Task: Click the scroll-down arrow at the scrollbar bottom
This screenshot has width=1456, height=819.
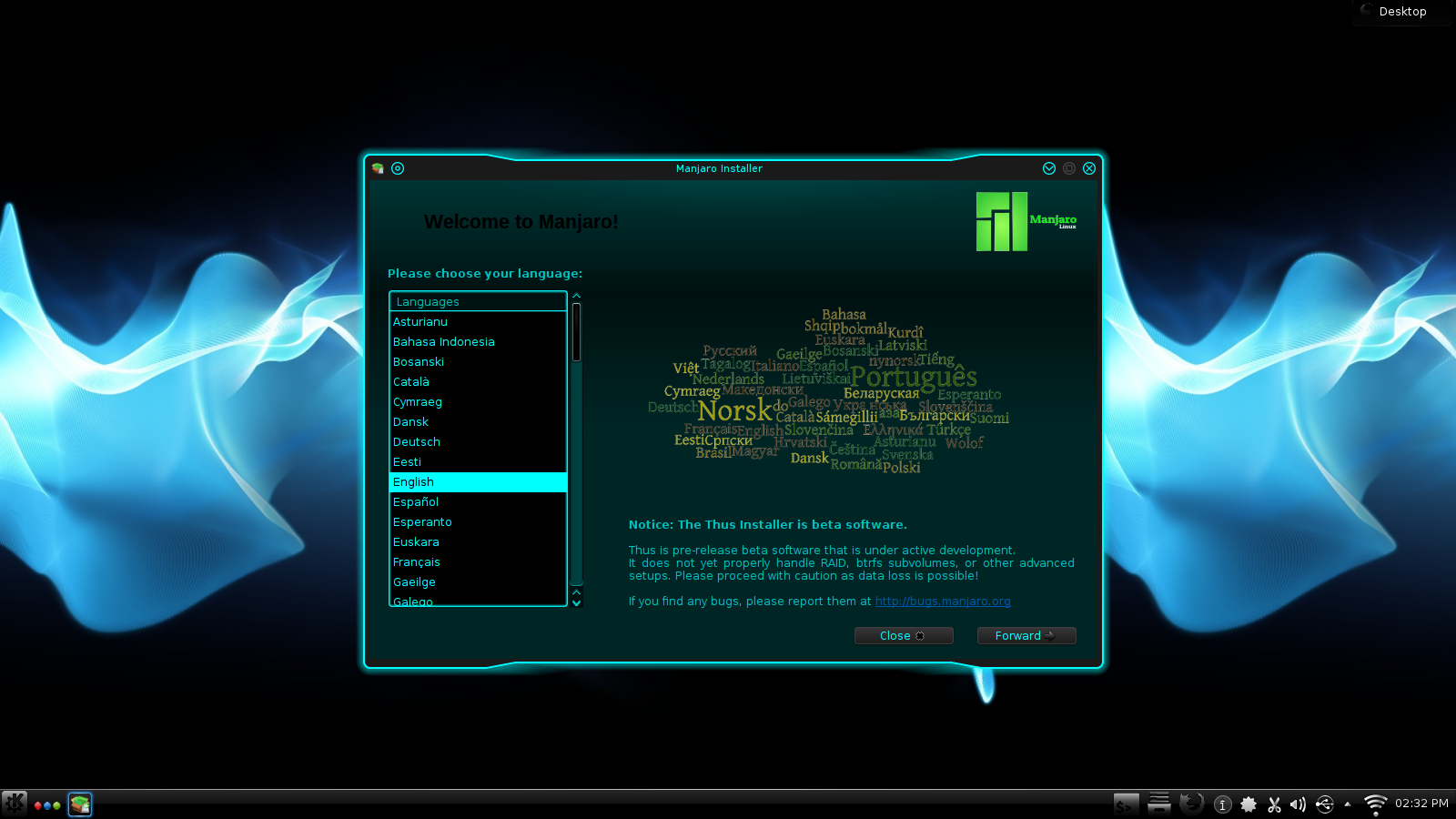Action: 576,602
